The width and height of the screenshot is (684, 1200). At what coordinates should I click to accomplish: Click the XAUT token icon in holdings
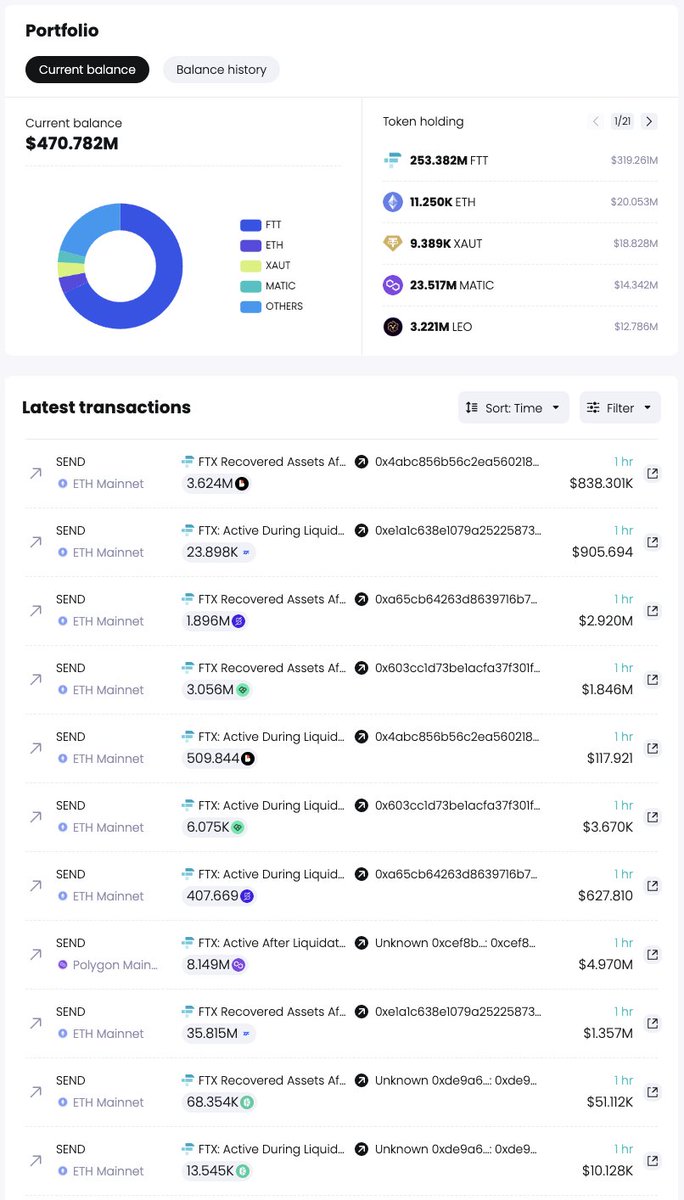(393, 243)
